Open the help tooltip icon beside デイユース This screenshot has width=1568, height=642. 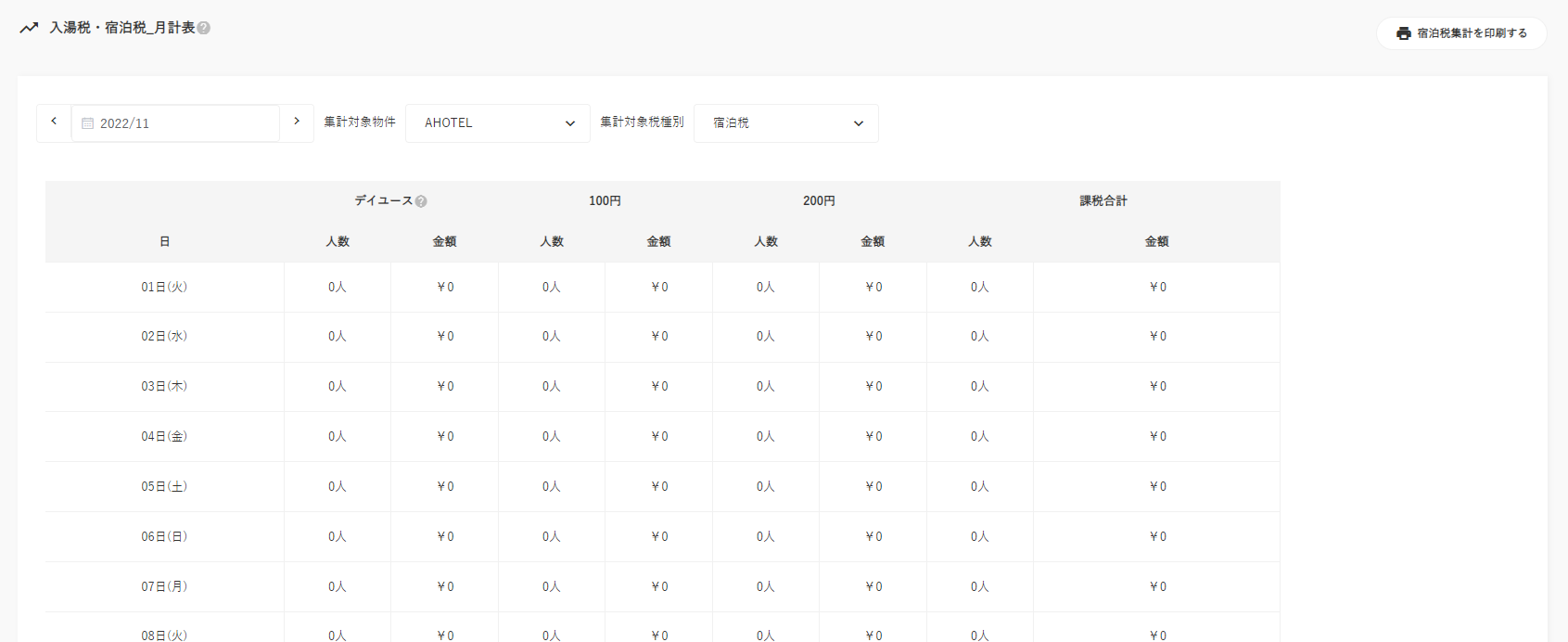click(x=421, y=201)
